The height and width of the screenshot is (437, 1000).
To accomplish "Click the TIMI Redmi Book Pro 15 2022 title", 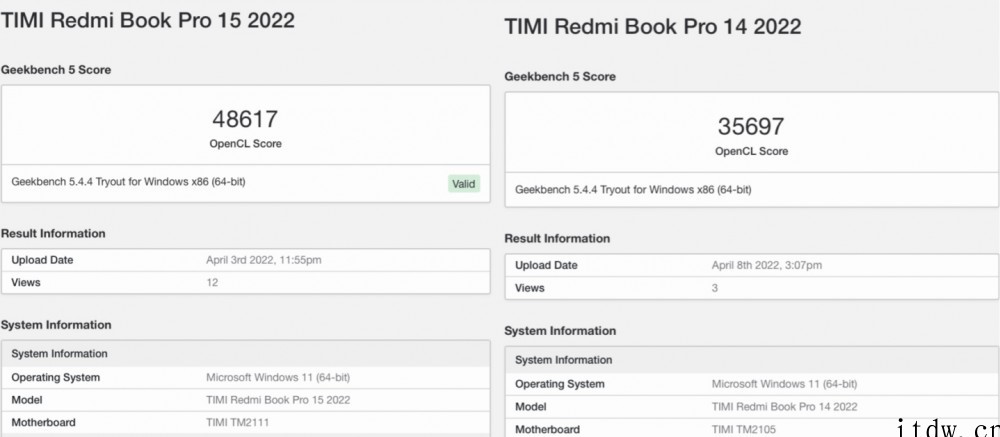I will [148, 20].
